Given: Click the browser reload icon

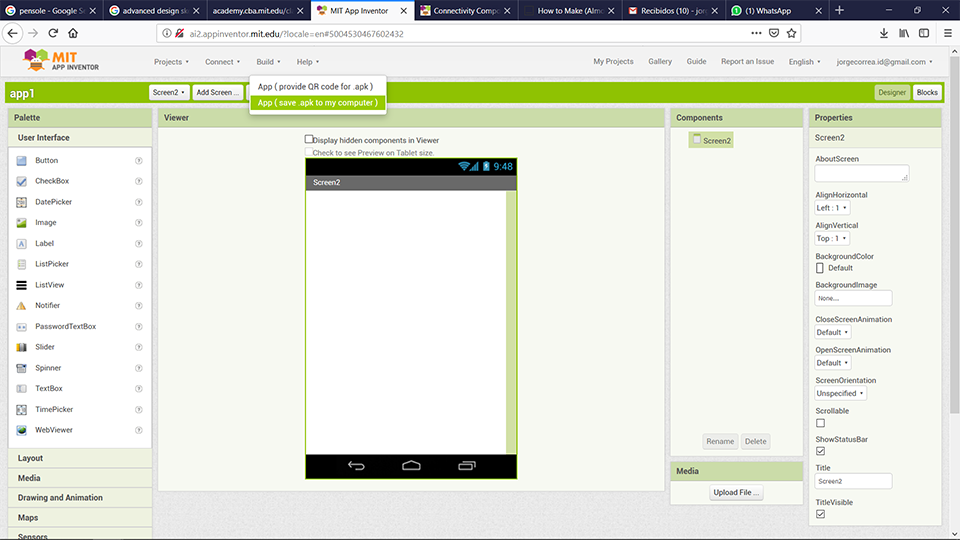Looking at the screenshot, I should (53, 33).
